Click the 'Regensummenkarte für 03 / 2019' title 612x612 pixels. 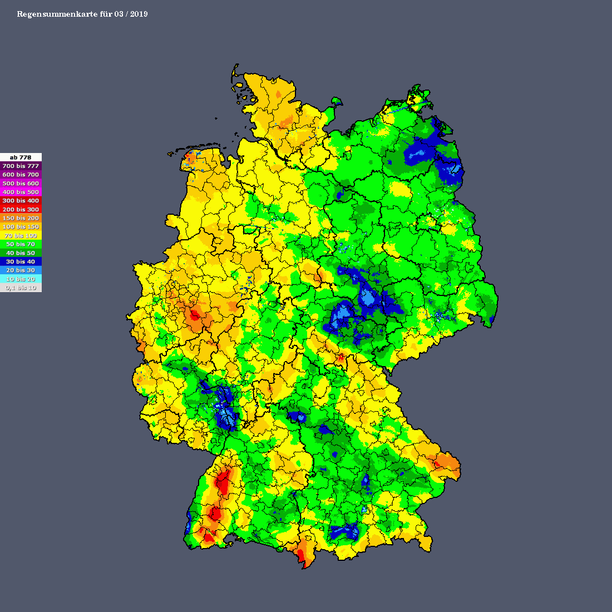[x=82, y=13]
